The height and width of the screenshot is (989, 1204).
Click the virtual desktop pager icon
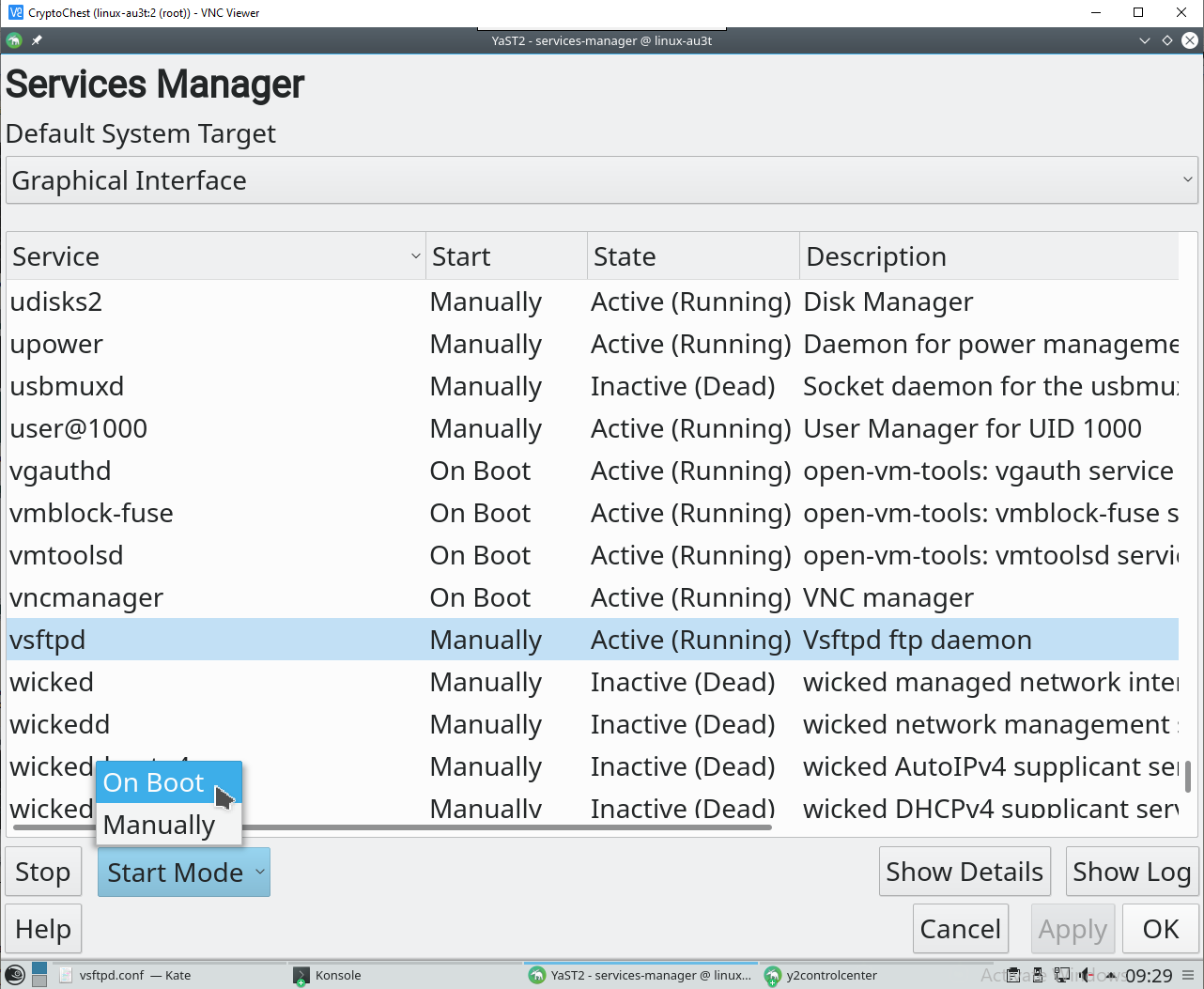click(39, 975)
